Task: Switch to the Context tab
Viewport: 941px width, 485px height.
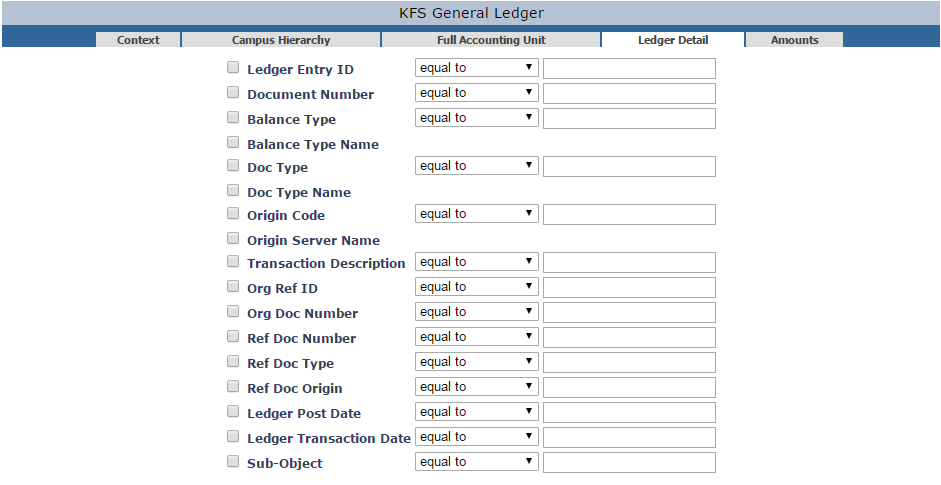Action: pos(138,40)
